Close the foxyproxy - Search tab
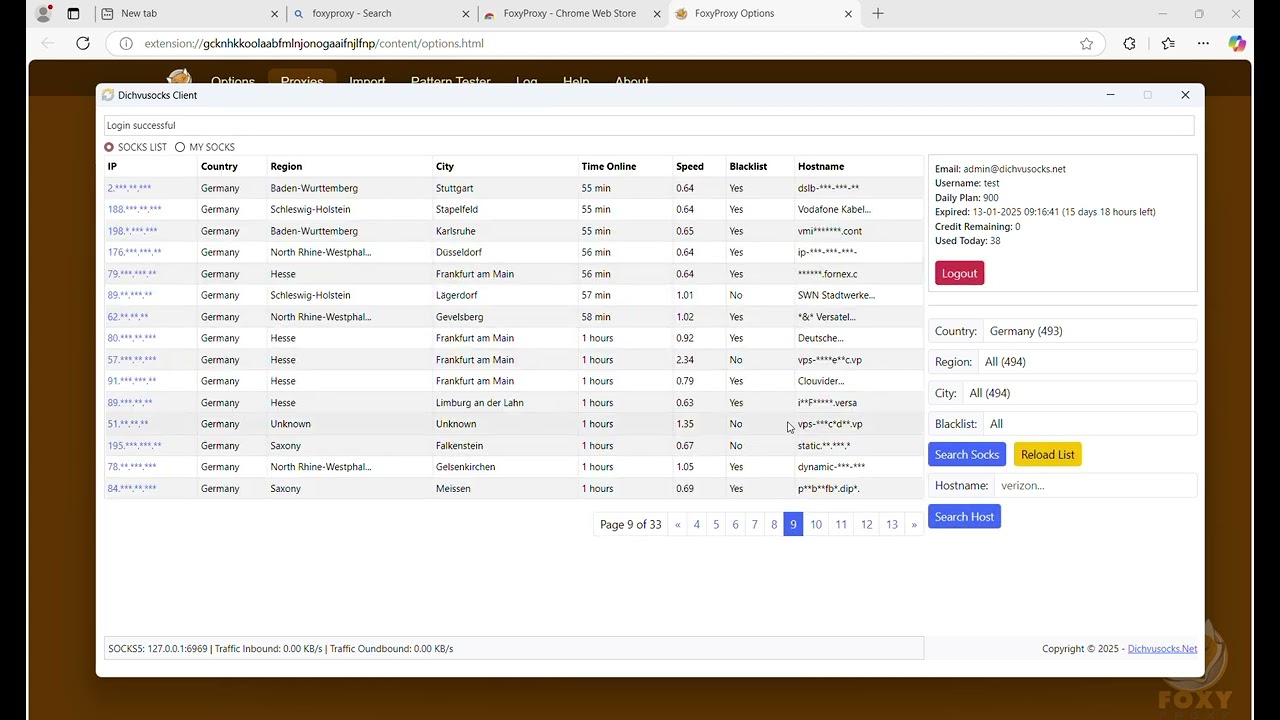The height and width of the screenshot is (720, 1280). click(x=466, y=14)
